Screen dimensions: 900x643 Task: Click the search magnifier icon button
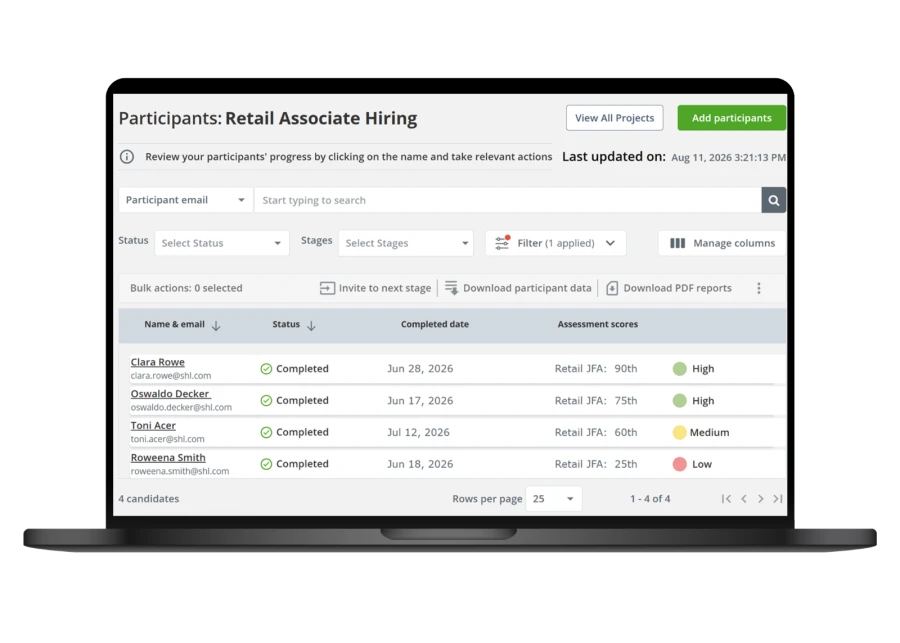[x=773, y=200]
